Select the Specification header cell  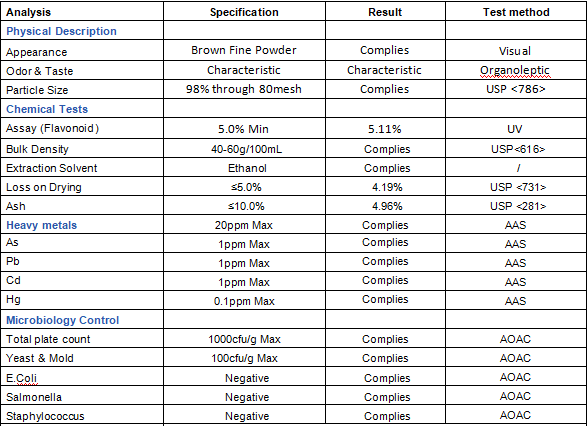[244, 12]
